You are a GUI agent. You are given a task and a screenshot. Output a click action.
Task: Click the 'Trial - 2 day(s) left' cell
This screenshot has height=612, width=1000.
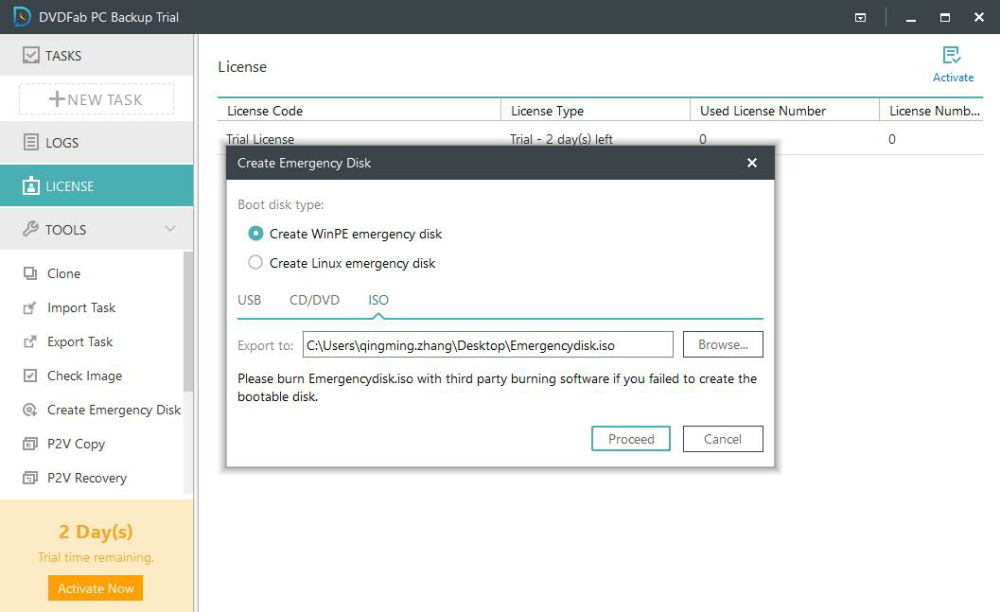click(x=561, y=139)
